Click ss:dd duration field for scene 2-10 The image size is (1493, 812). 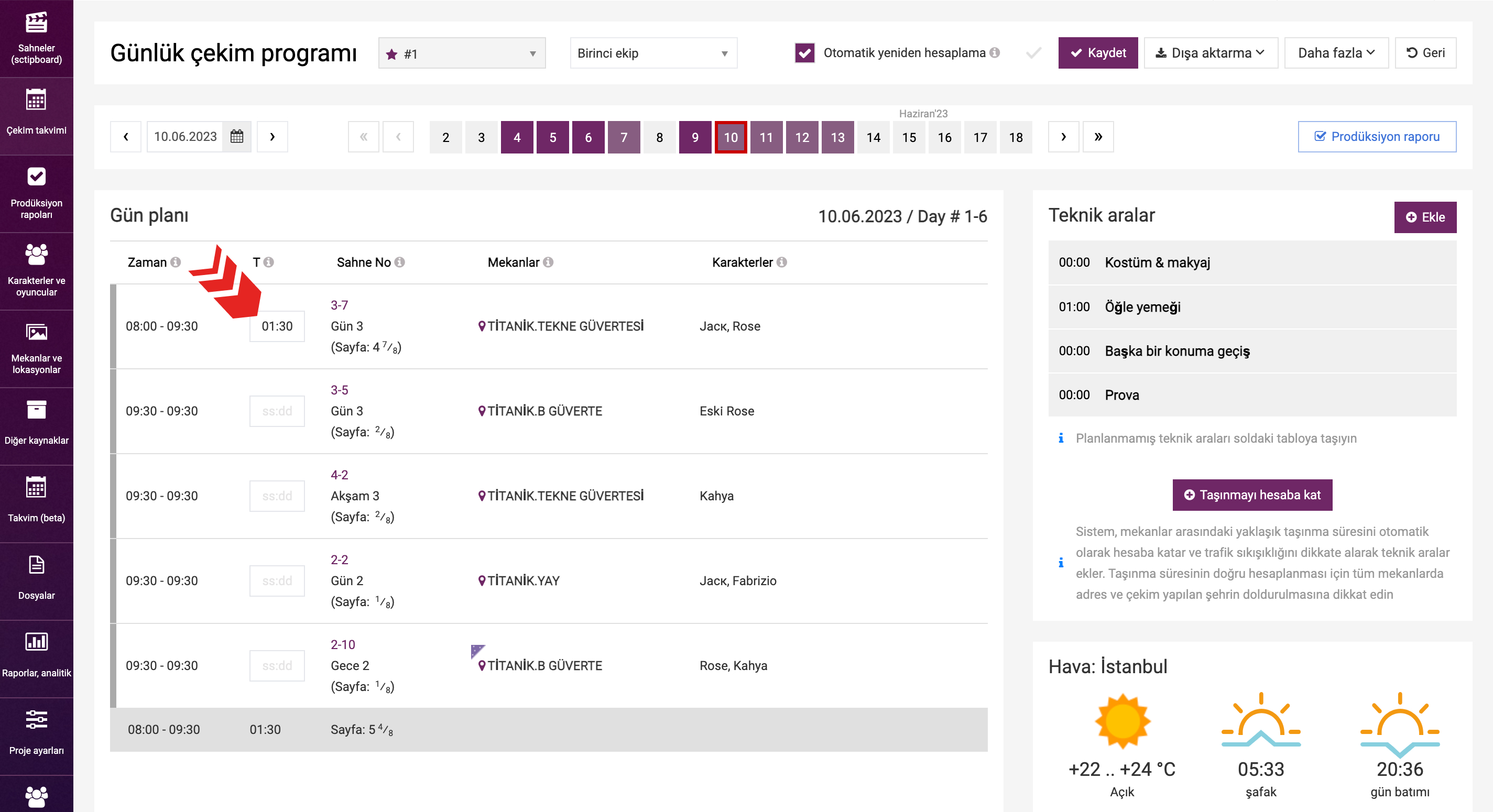277,666
